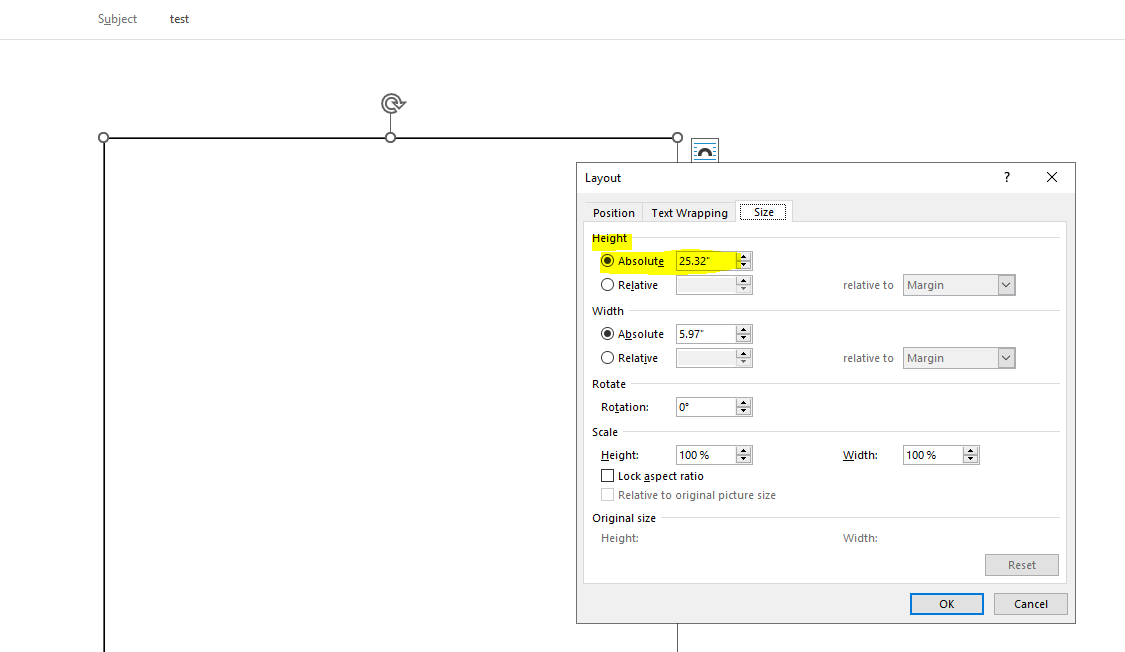Select Height Absolute radio button

[x=608, y=261]
